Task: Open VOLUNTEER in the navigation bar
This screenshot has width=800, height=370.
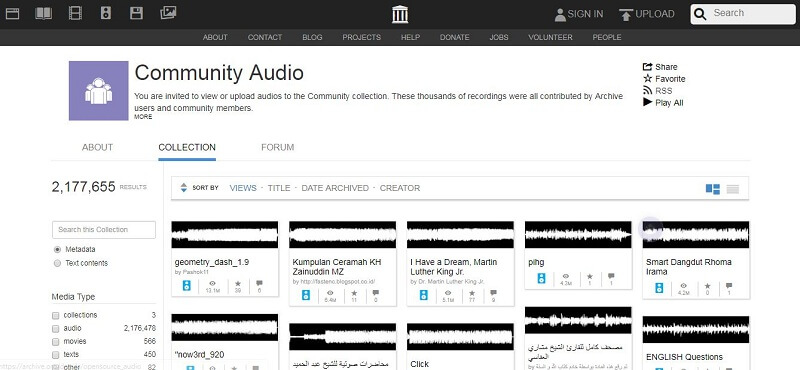Action: click(551, 37)
